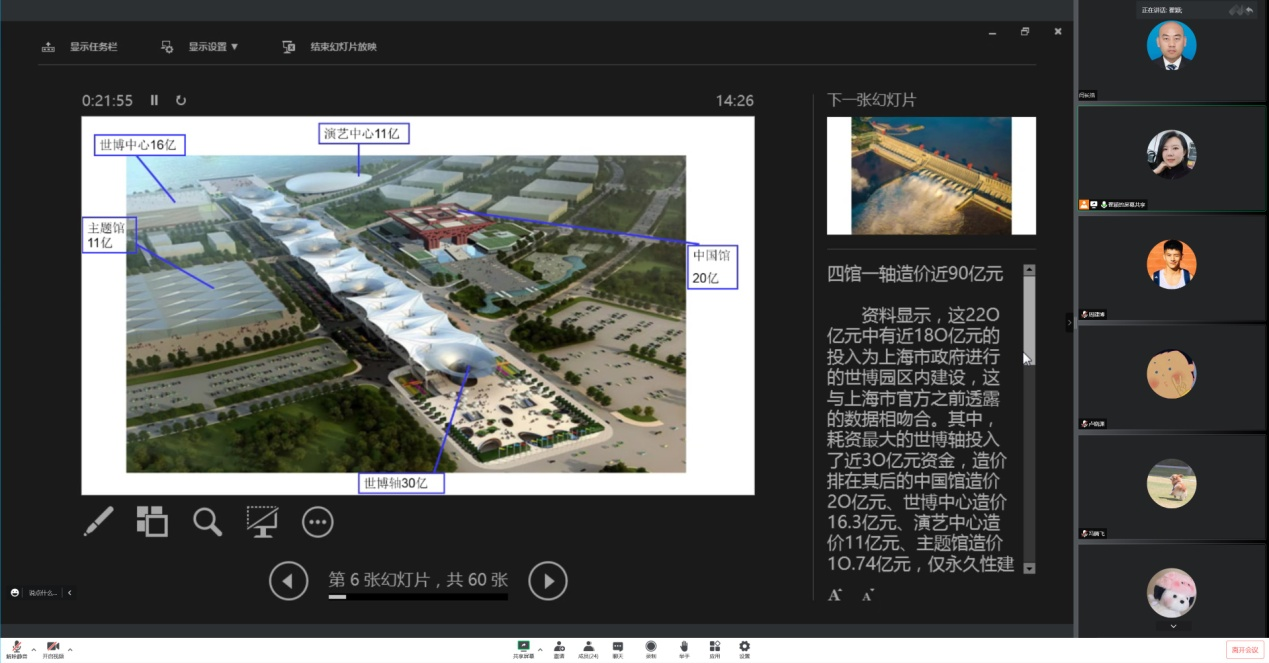1269x663 pixels.
Task: Click 显示任务栏 in the presenter toolbar
Action: (80, 47)
